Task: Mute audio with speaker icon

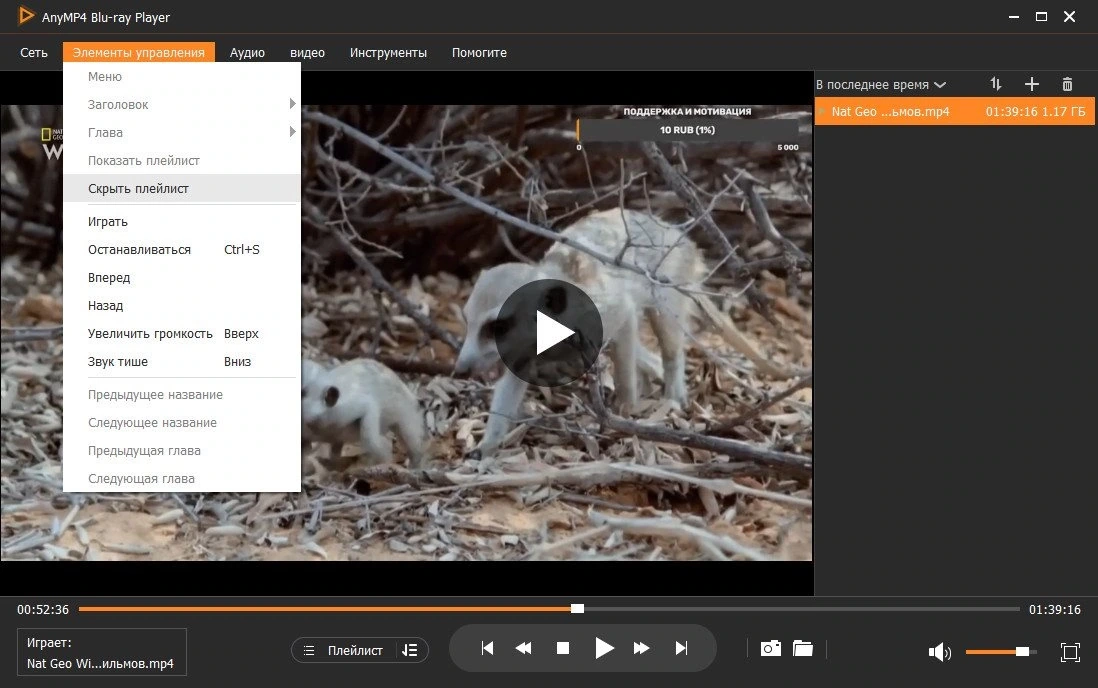Action: 939,652
